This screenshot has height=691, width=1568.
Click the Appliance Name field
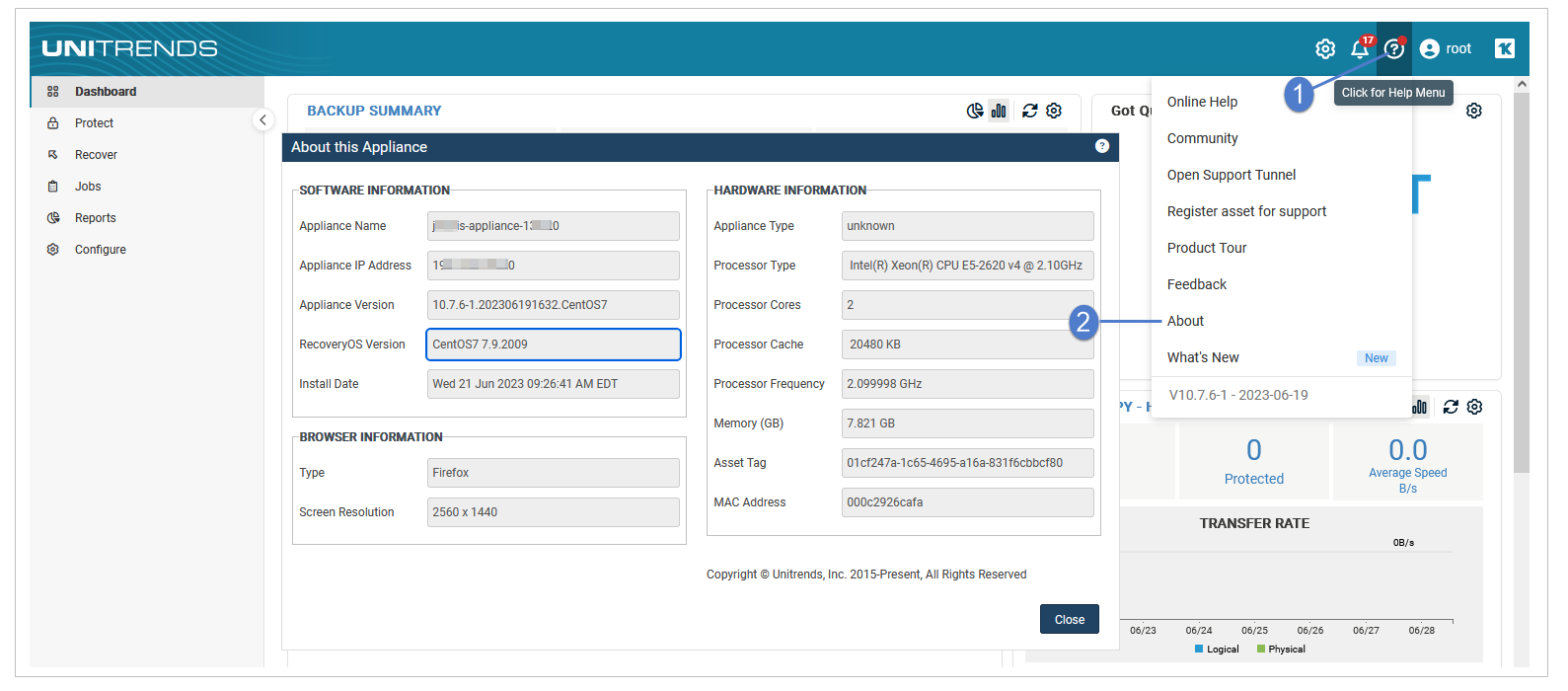pyautogui.click(x=554, y=226)
